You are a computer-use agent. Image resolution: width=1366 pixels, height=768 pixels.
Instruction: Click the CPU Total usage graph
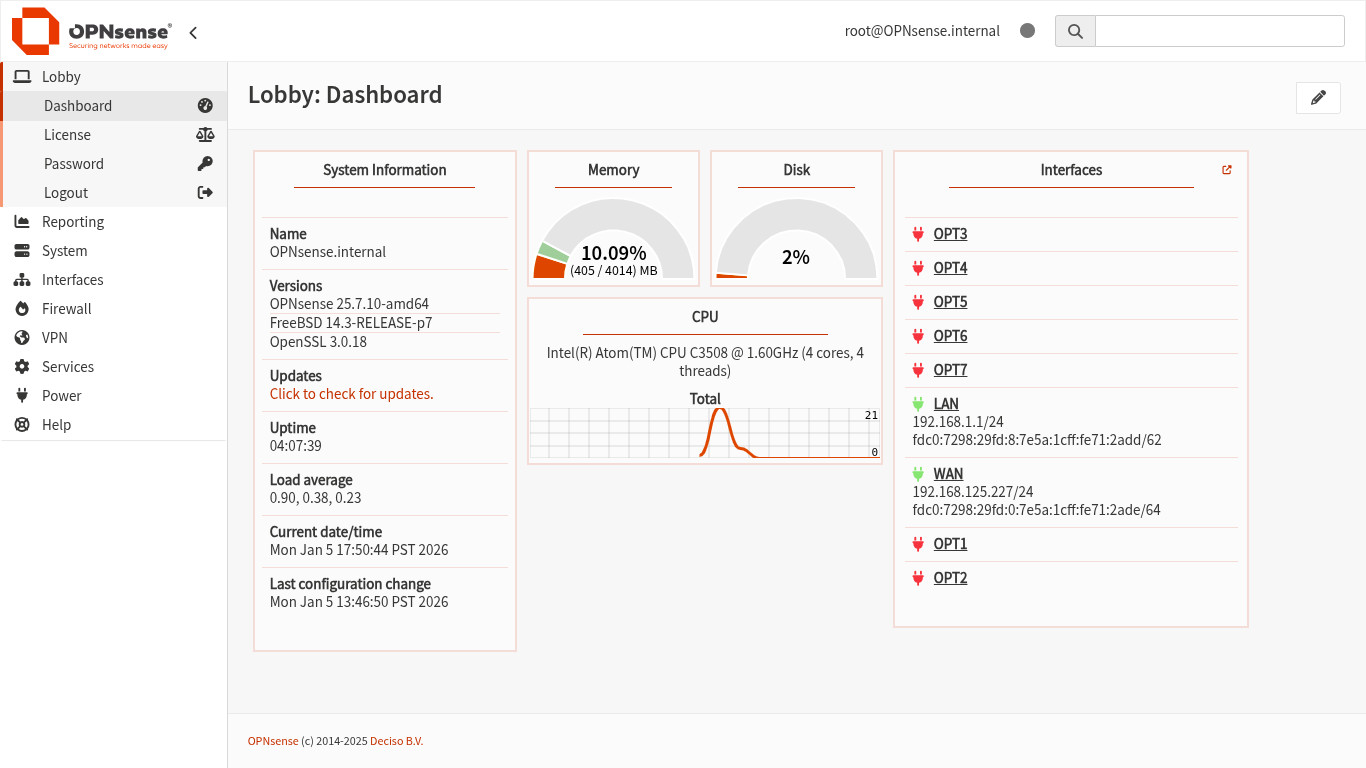pyautogui.click(x=705, y=433)
